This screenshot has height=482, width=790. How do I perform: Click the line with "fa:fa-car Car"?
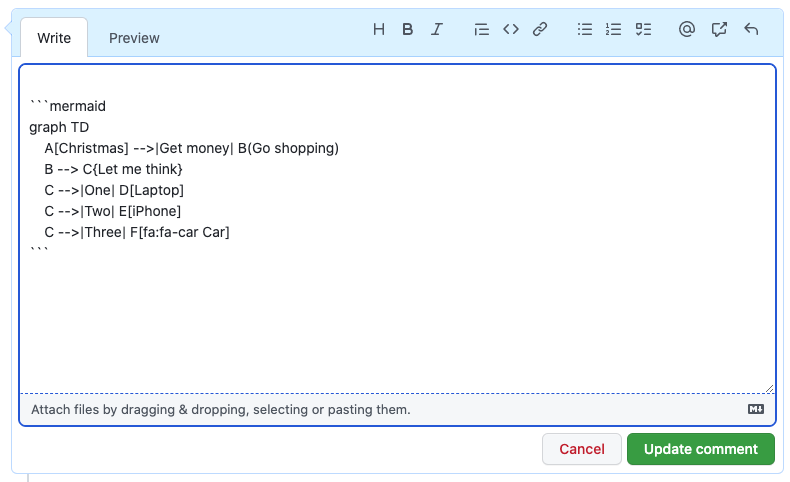[x=137, y=232]
